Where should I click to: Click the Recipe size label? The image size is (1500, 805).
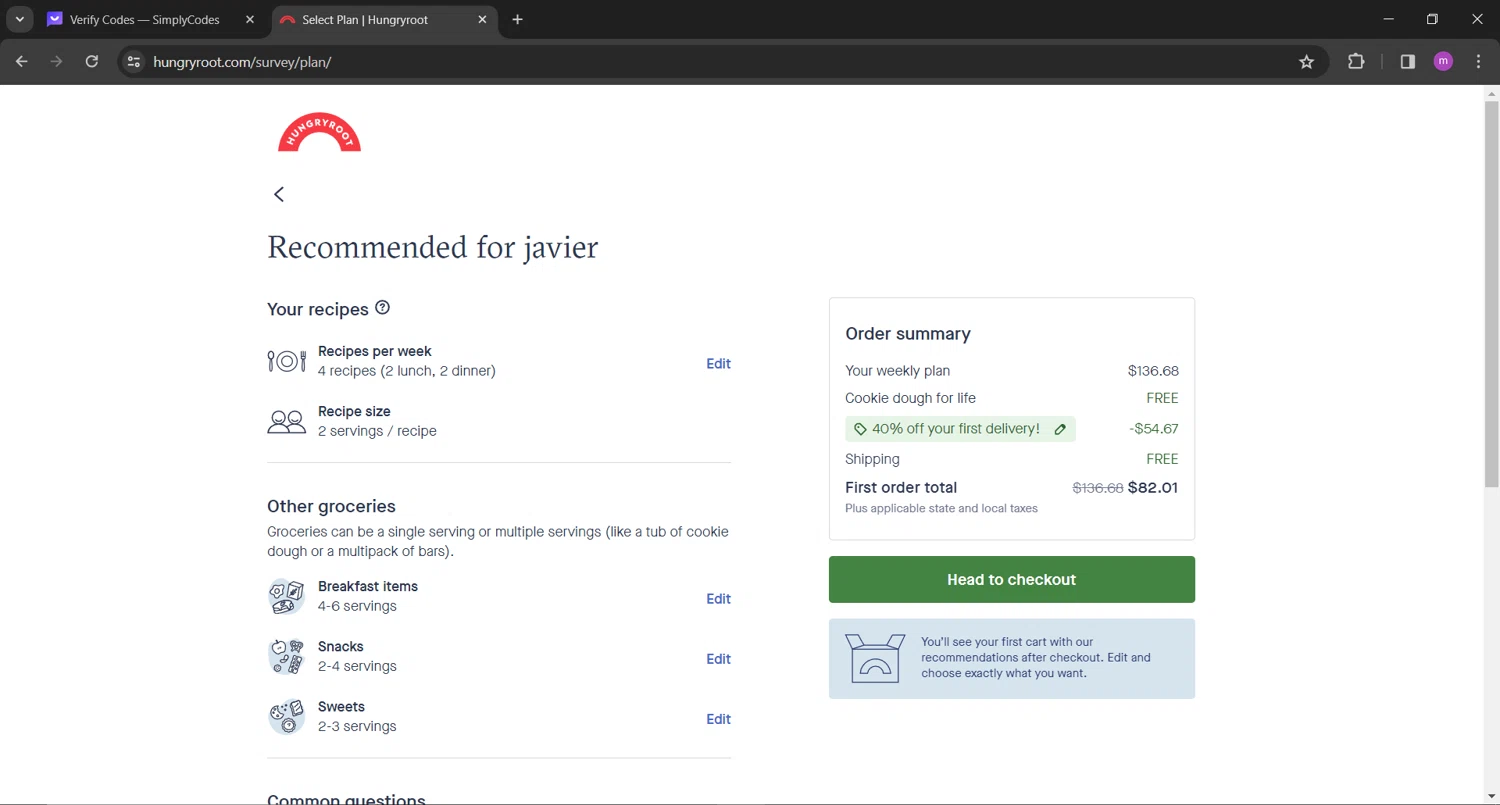pyautogui.click(x=354, y=411)
